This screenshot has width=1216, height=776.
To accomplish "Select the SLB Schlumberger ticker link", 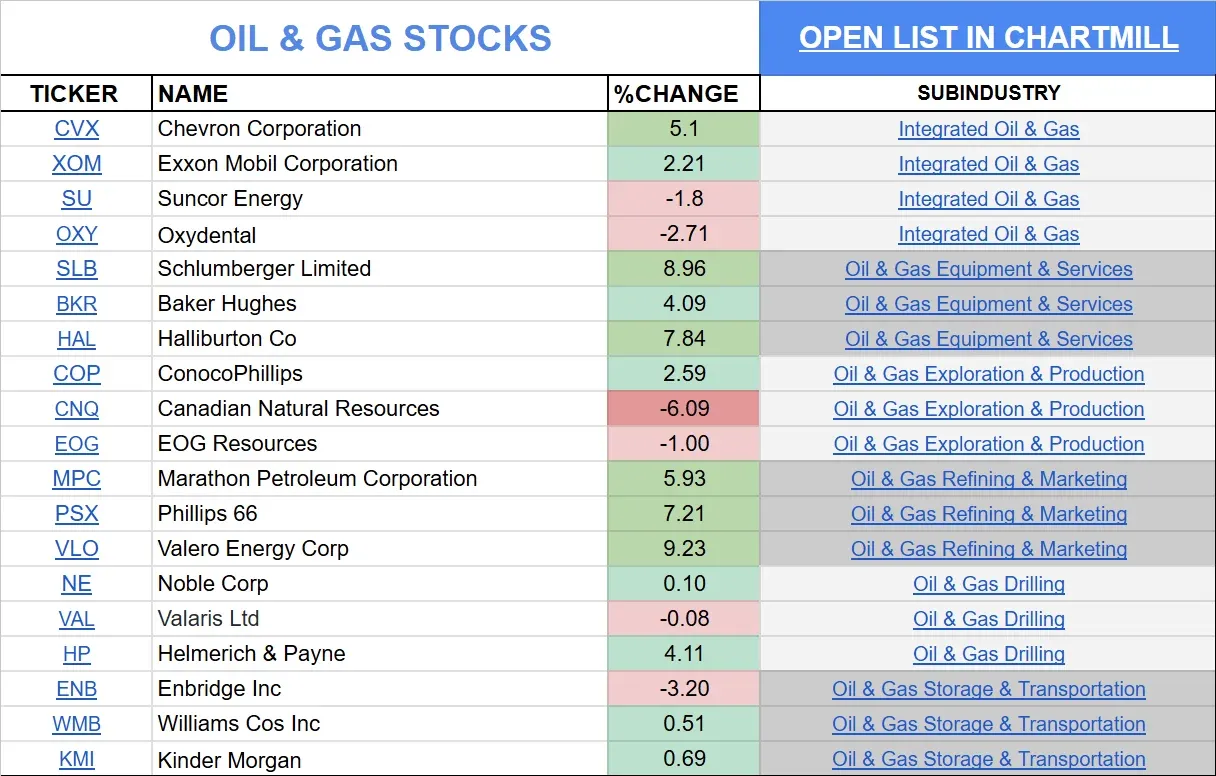I will (x=76, y=268).
